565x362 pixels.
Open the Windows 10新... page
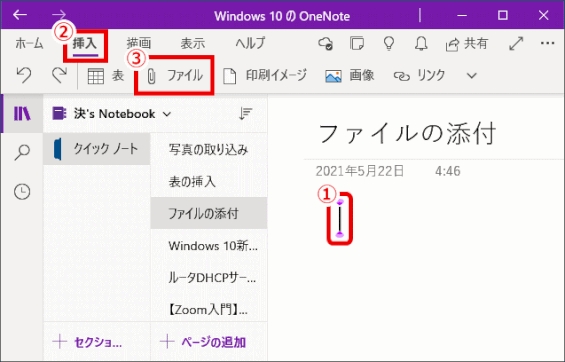pos(209,246)
